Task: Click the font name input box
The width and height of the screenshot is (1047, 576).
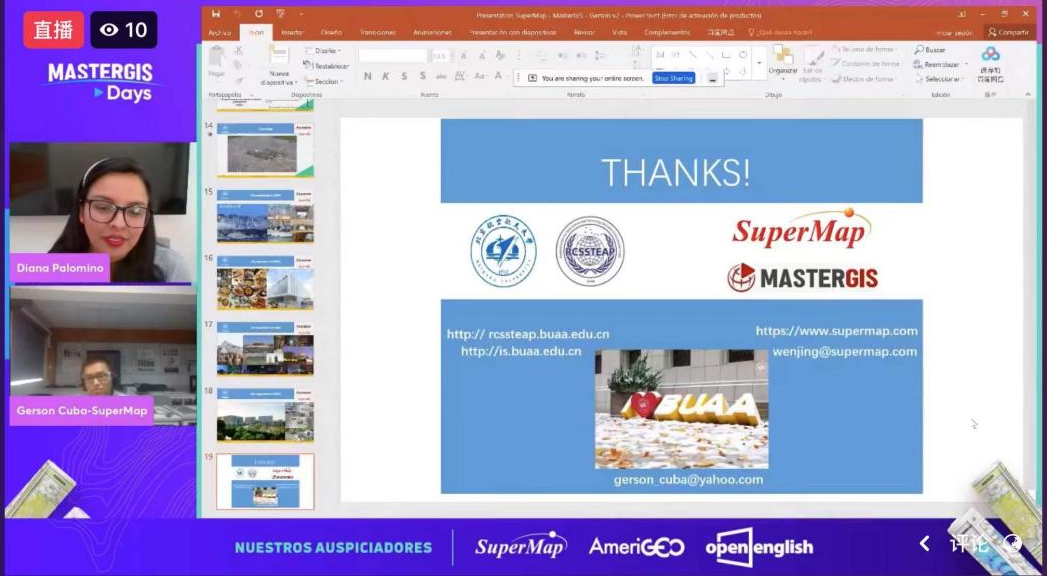Action: (393, 56)
